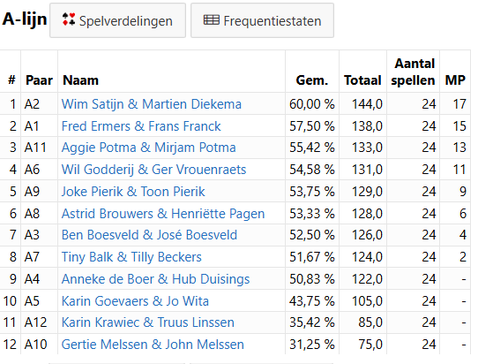Open Fred Ermers & Frans Franck link
The image size is (478, 364).
[x=141, y=126]
